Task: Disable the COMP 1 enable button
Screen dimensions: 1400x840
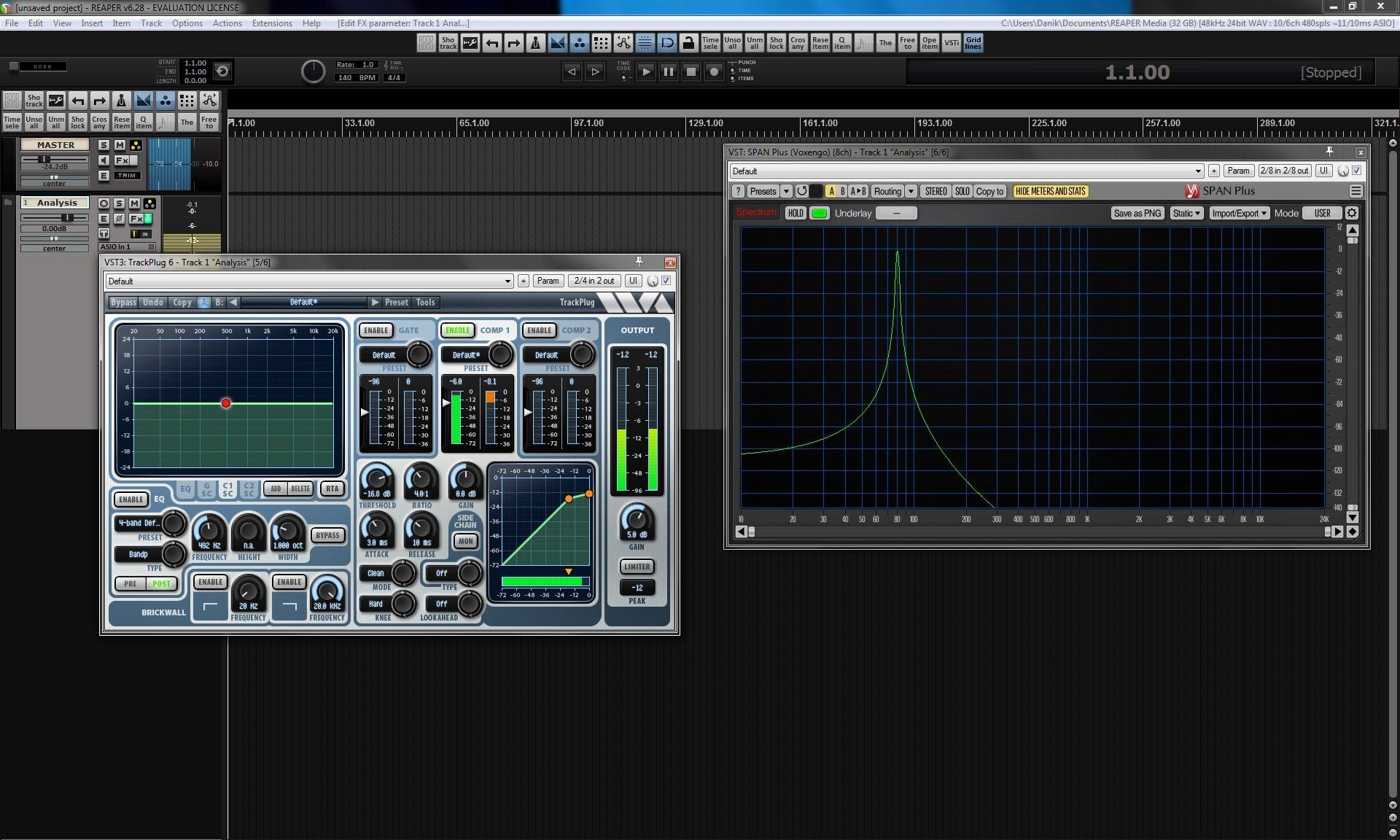Action: (457, 330)
